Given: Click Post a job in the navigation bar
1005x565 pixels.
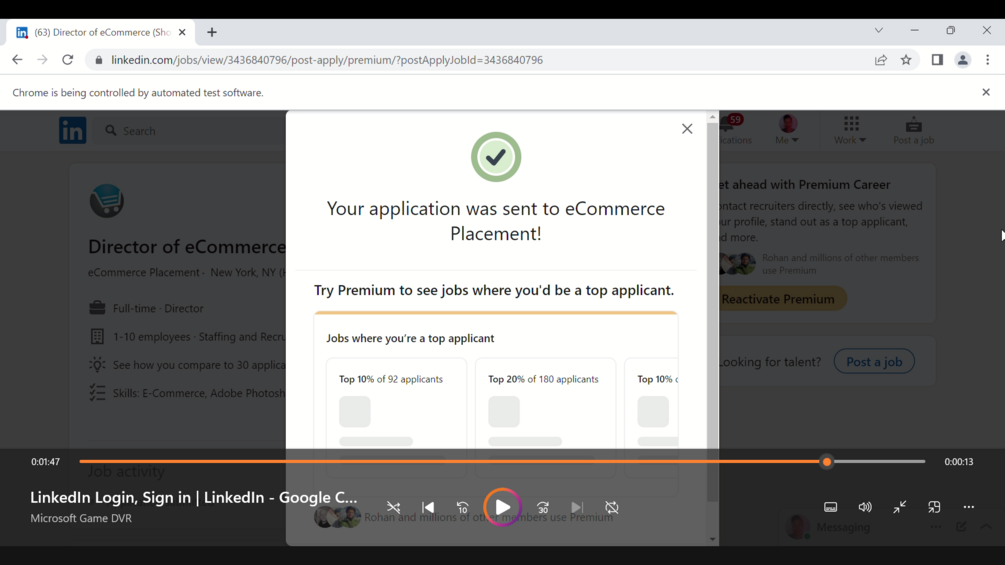Looking at the screenshot, I should click(913, 130).
